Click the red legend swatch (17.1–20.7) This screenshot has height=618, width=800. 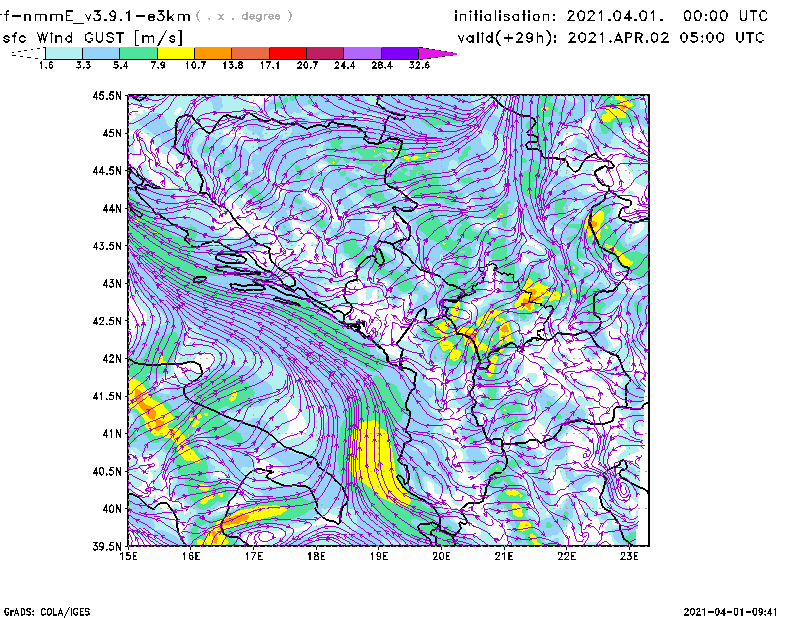tap(288, 53)
